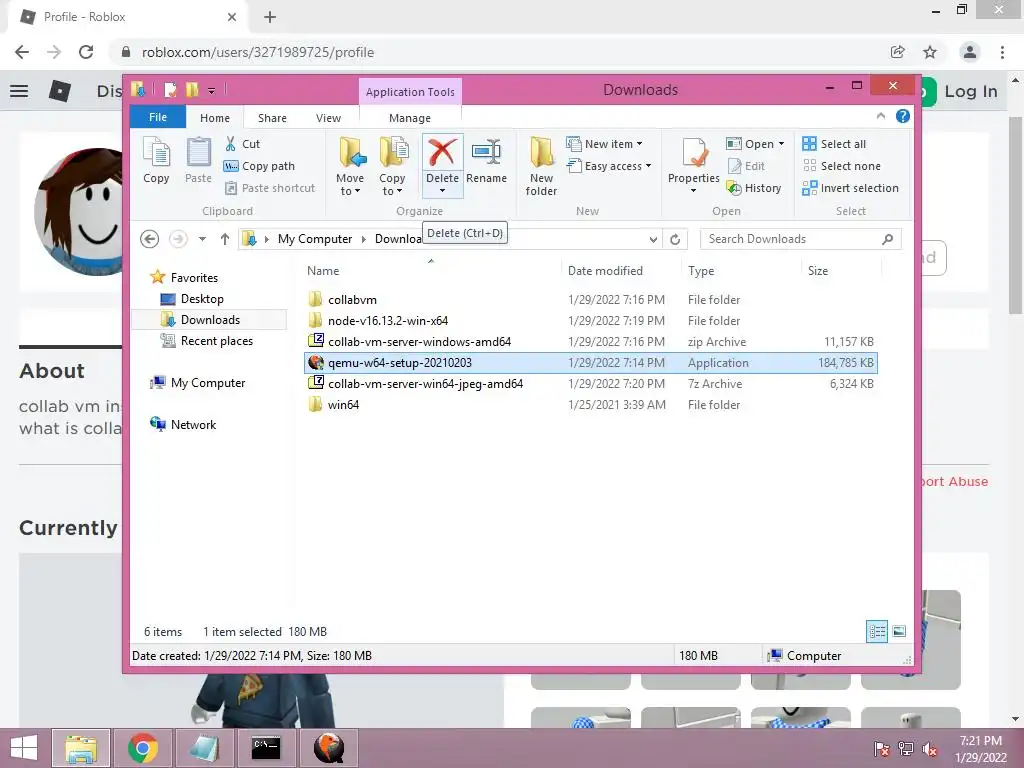
Task: Bookmark the Roblox page with star
Action: tap(930, 52)
